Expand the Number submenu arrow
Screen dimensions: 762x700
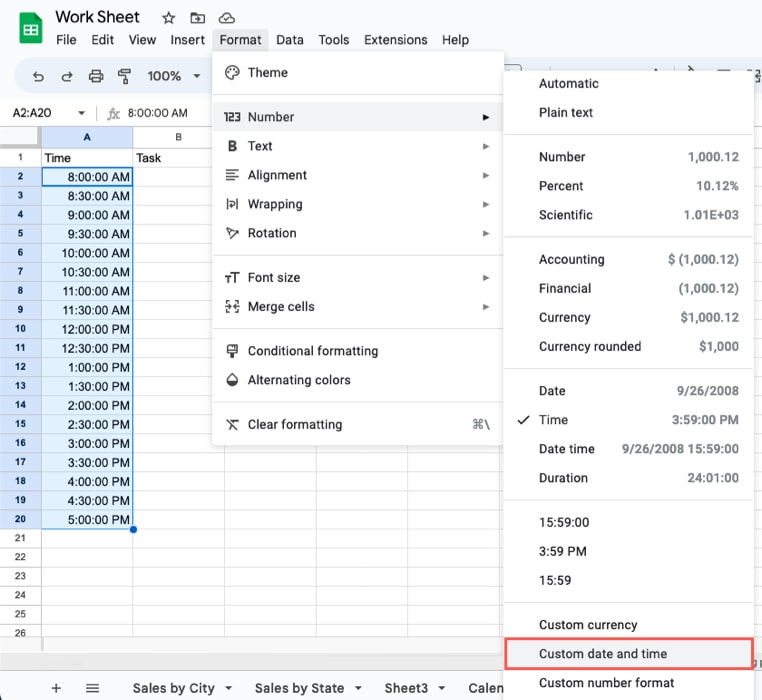[x=485, y=117]
